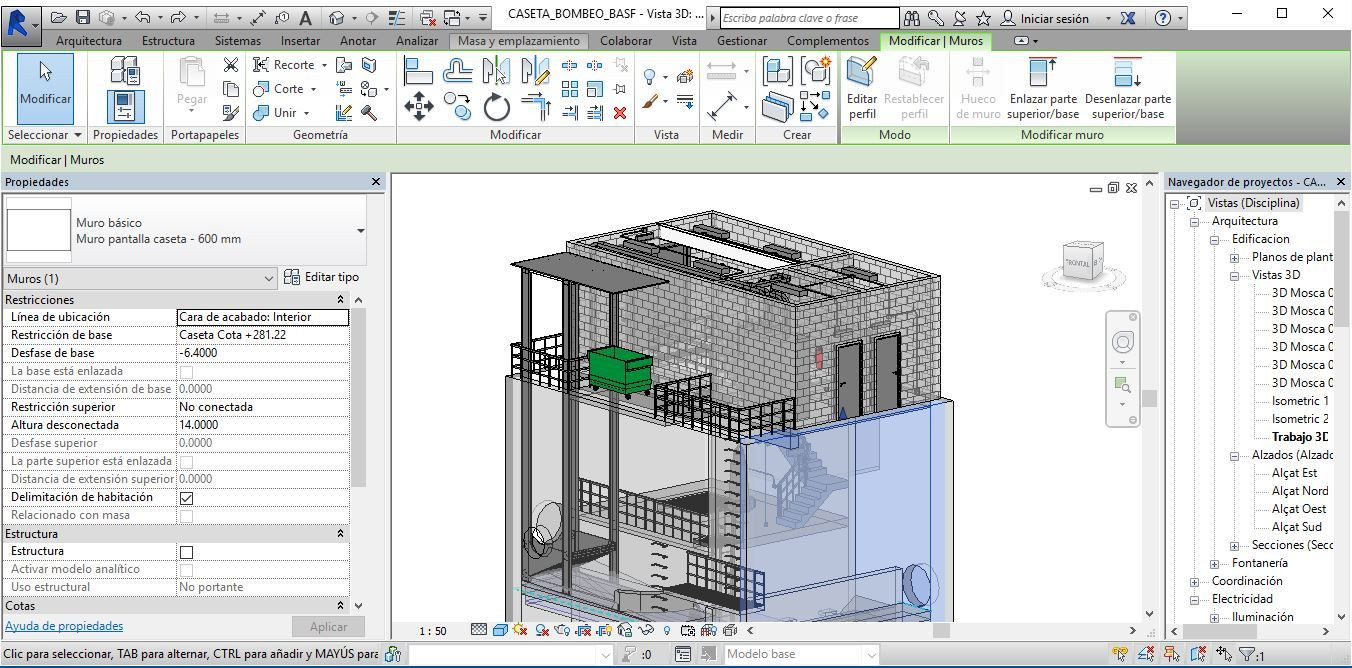
Task: Open the Estructura ribbon tab
Action: click(x=168, y=41)
